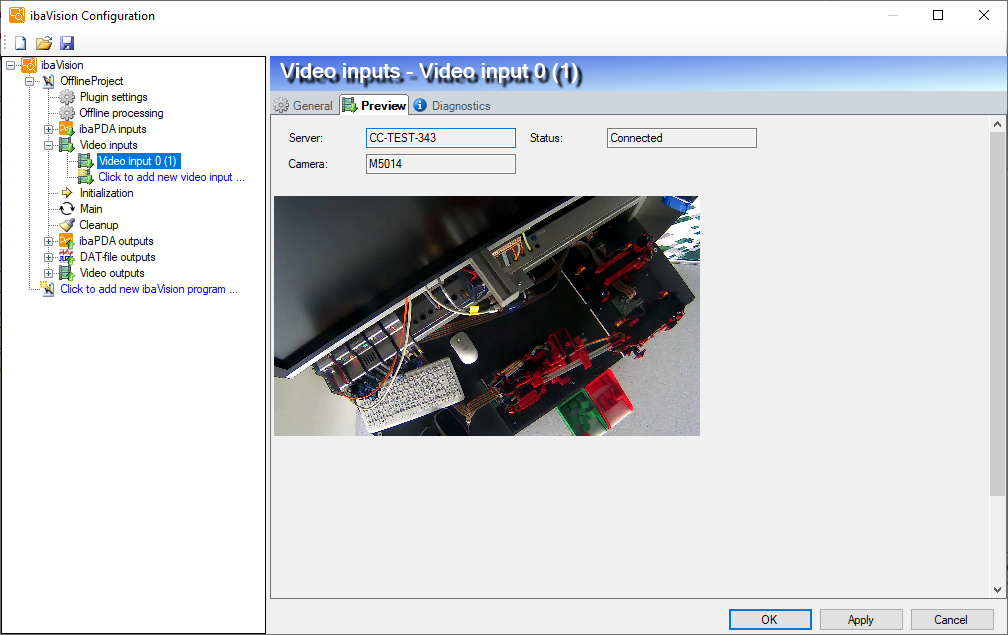
Task: Click the Cancel button
Action: (x=951, y=620)
